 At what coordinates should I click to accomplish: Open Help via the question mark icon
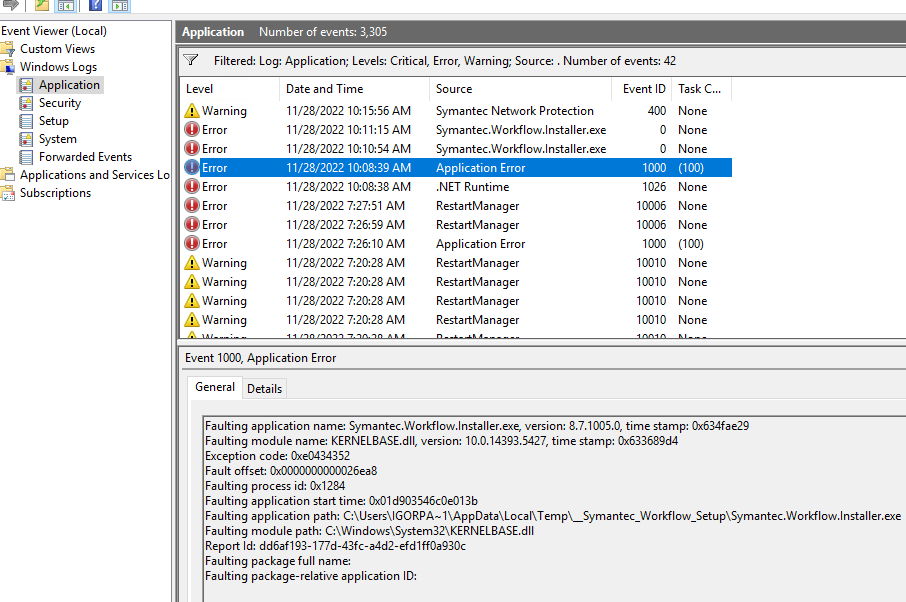[96, 5]
